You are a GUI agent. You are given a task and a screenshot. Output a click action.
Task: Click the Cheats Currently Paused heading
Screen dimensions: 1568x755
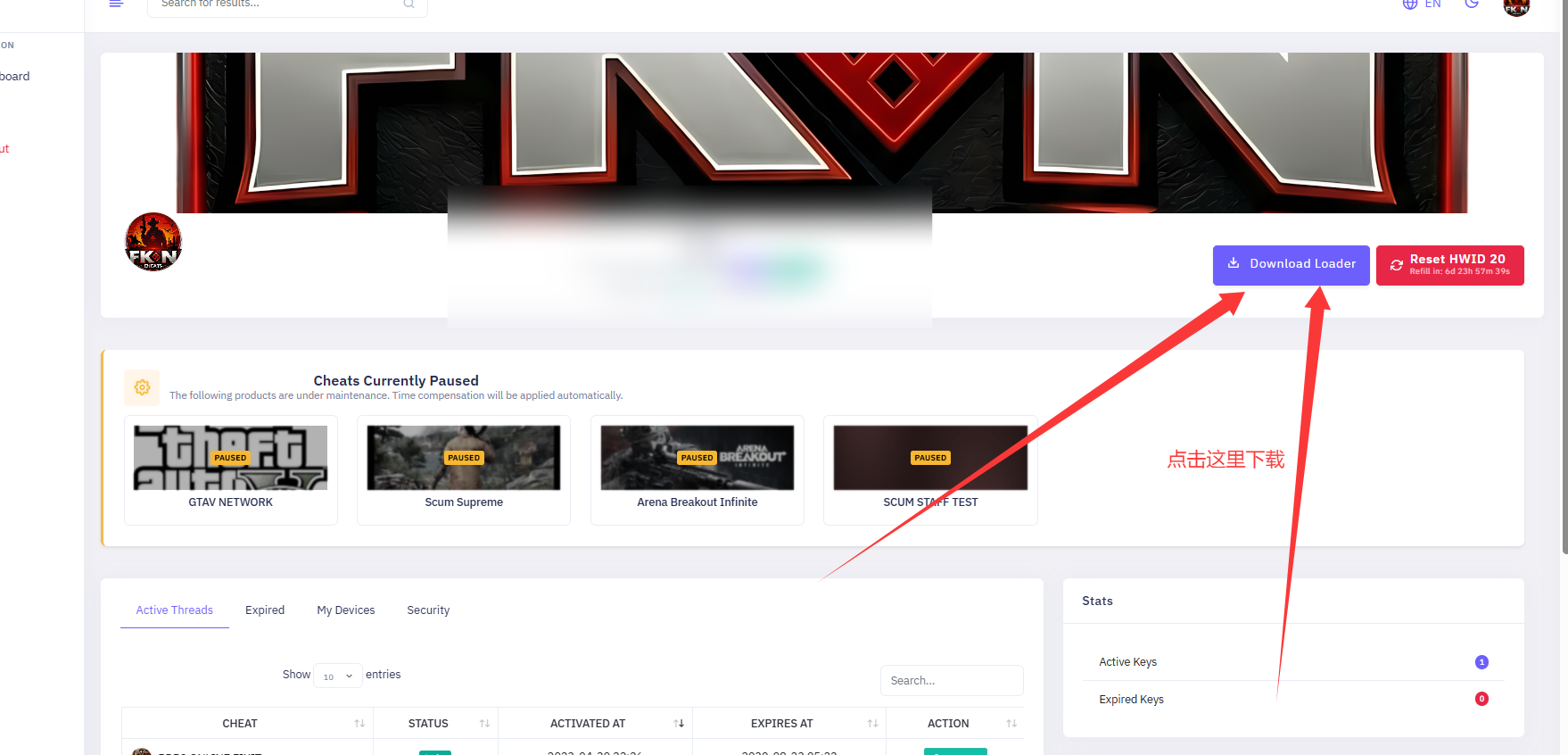click(396, 381)
